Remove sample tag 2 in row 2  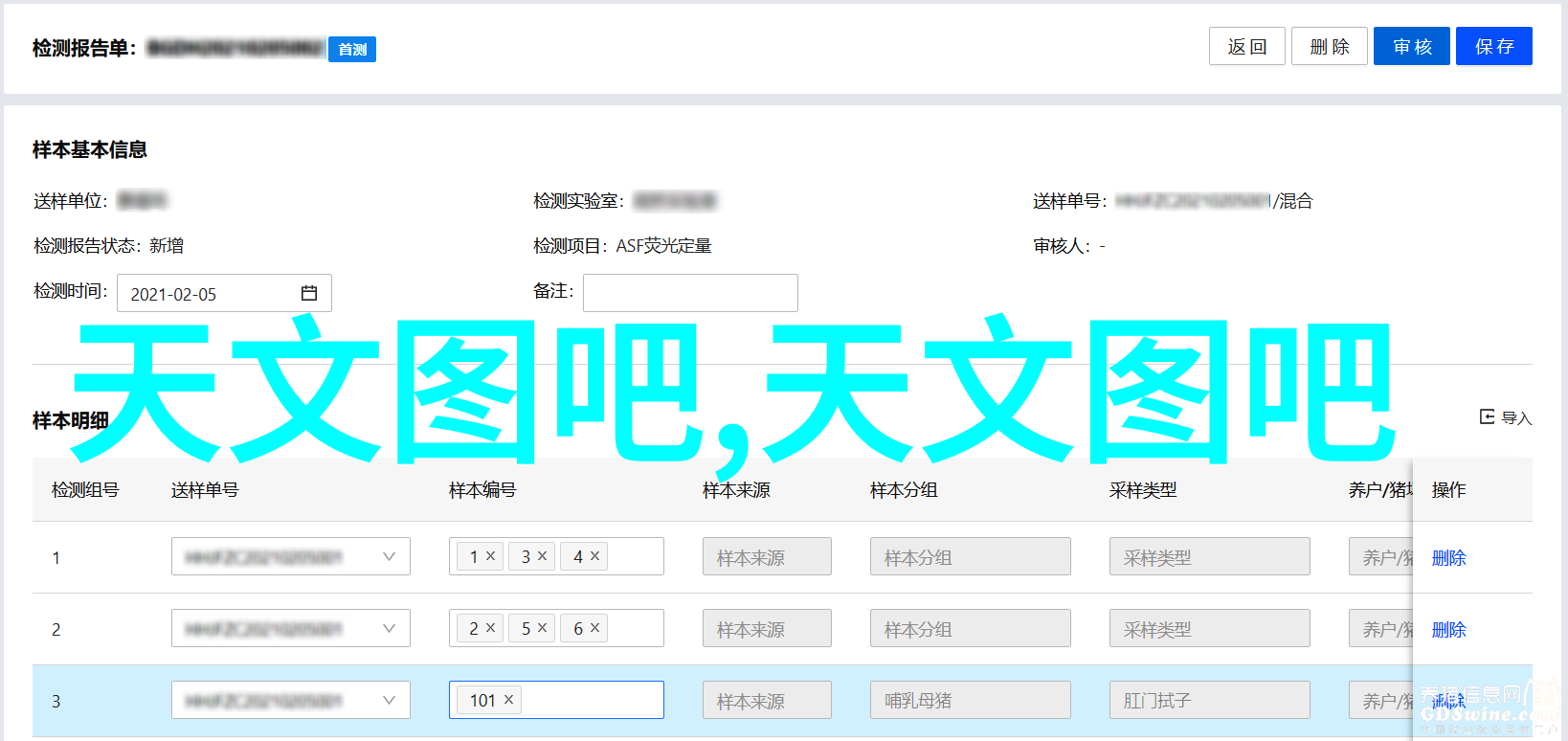click(x=491, y=627)
